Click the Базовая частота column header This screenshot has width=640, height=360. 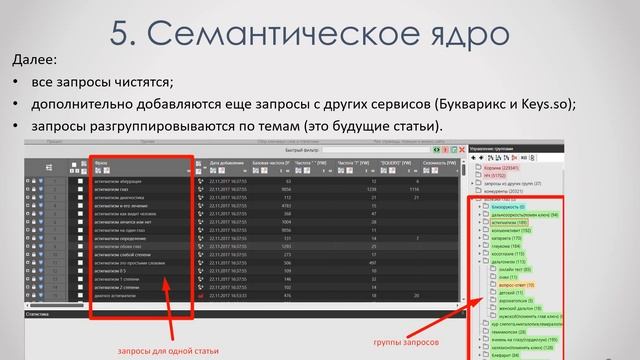(x=271, y=163)
